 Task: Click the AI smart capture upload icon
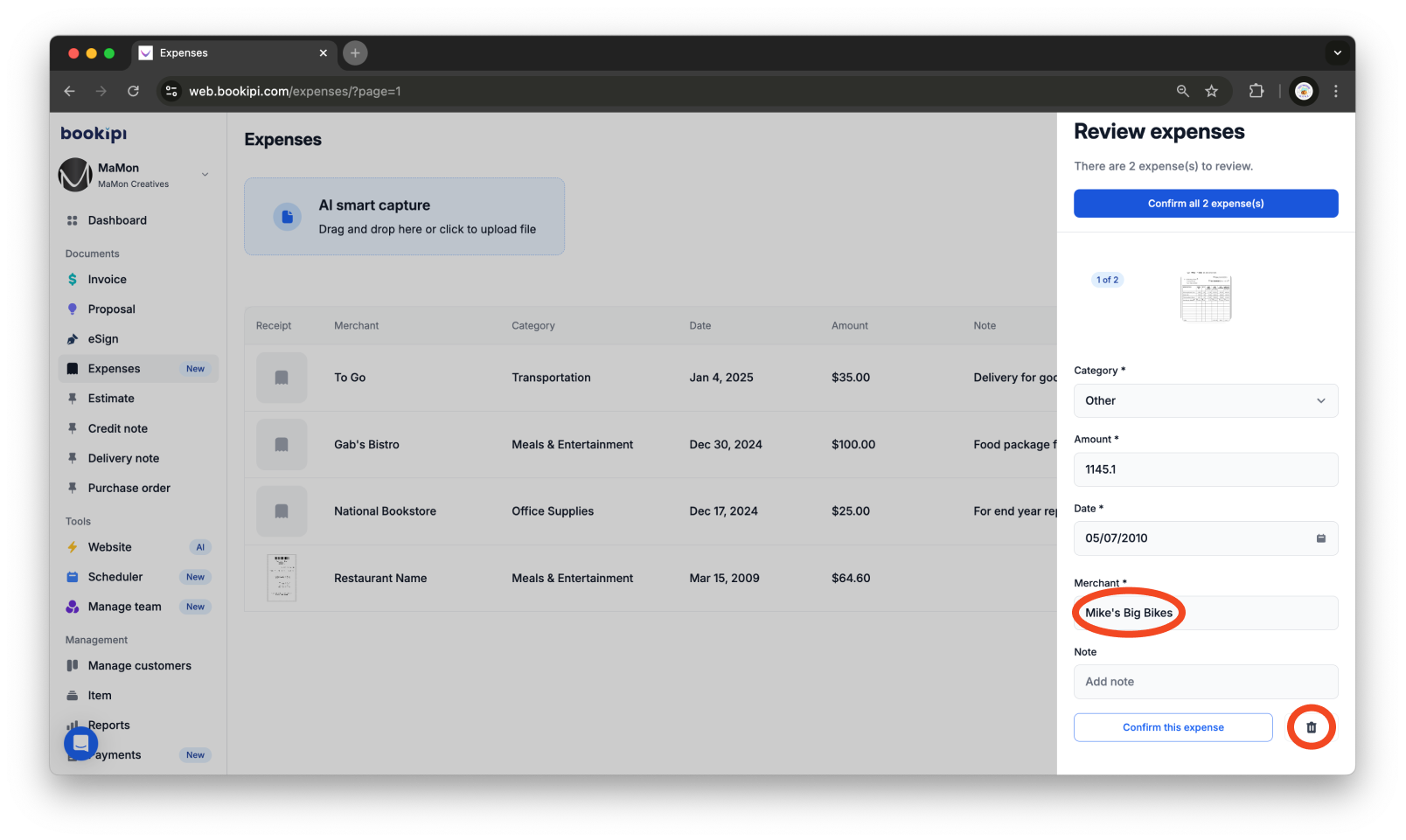click(x=287, y=216)
